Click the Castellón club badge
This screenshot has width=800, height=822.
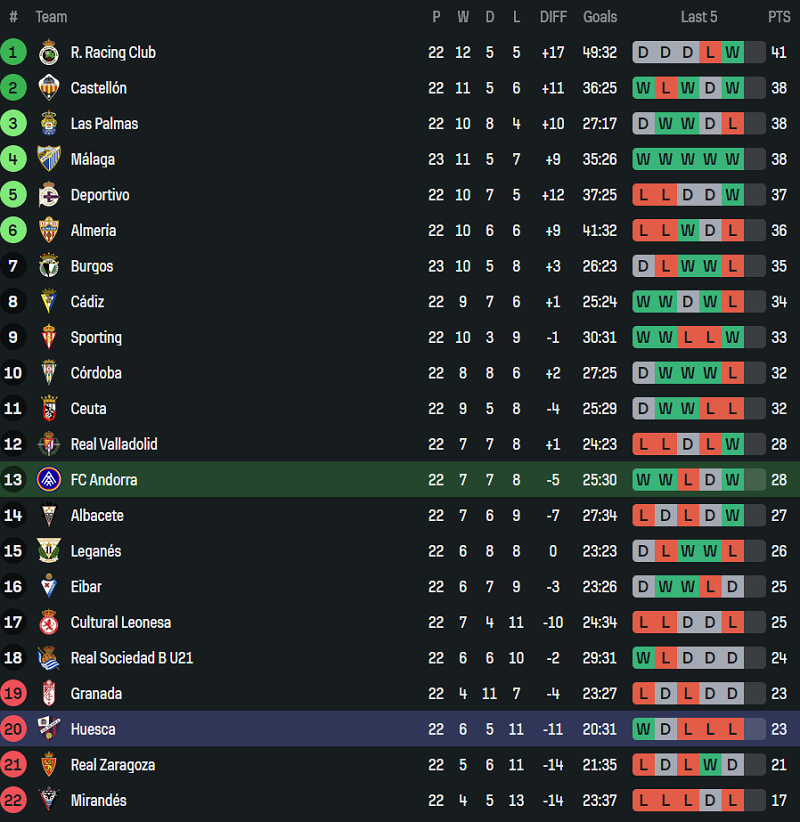tap(48, 88)
